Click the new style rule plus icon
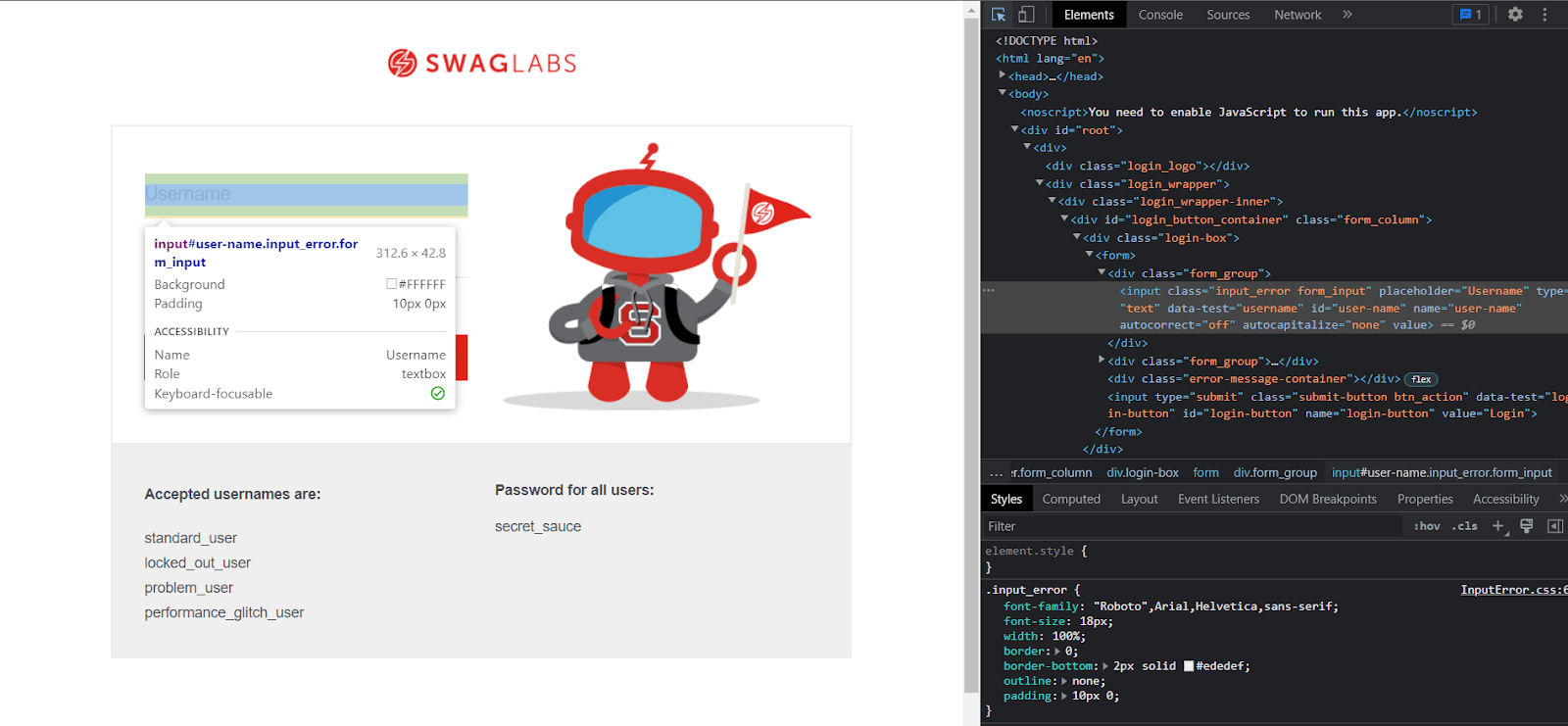Image resolution: width=1568 pixels, height=726 pixels. click(1497, 526)
